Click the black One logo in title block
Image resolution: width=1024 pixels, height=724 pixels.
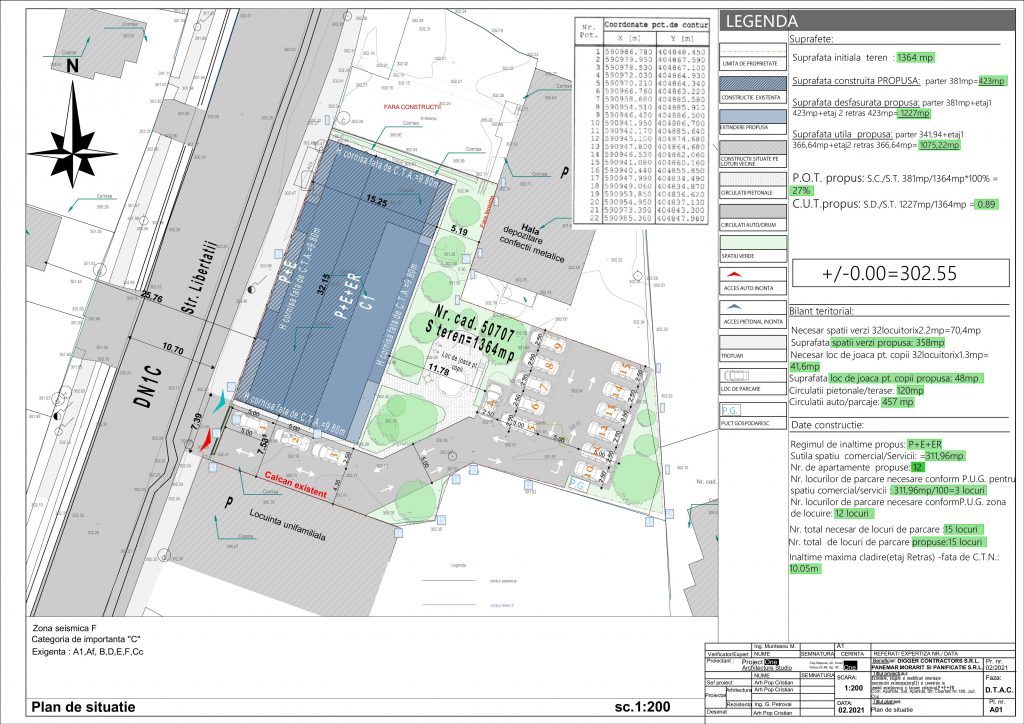coord(848,665)
